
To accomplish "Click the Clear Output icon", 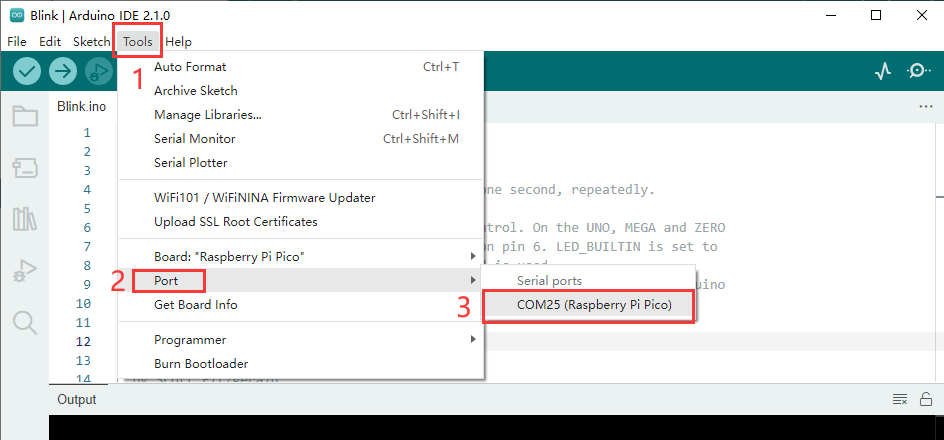I will (899, 399).
